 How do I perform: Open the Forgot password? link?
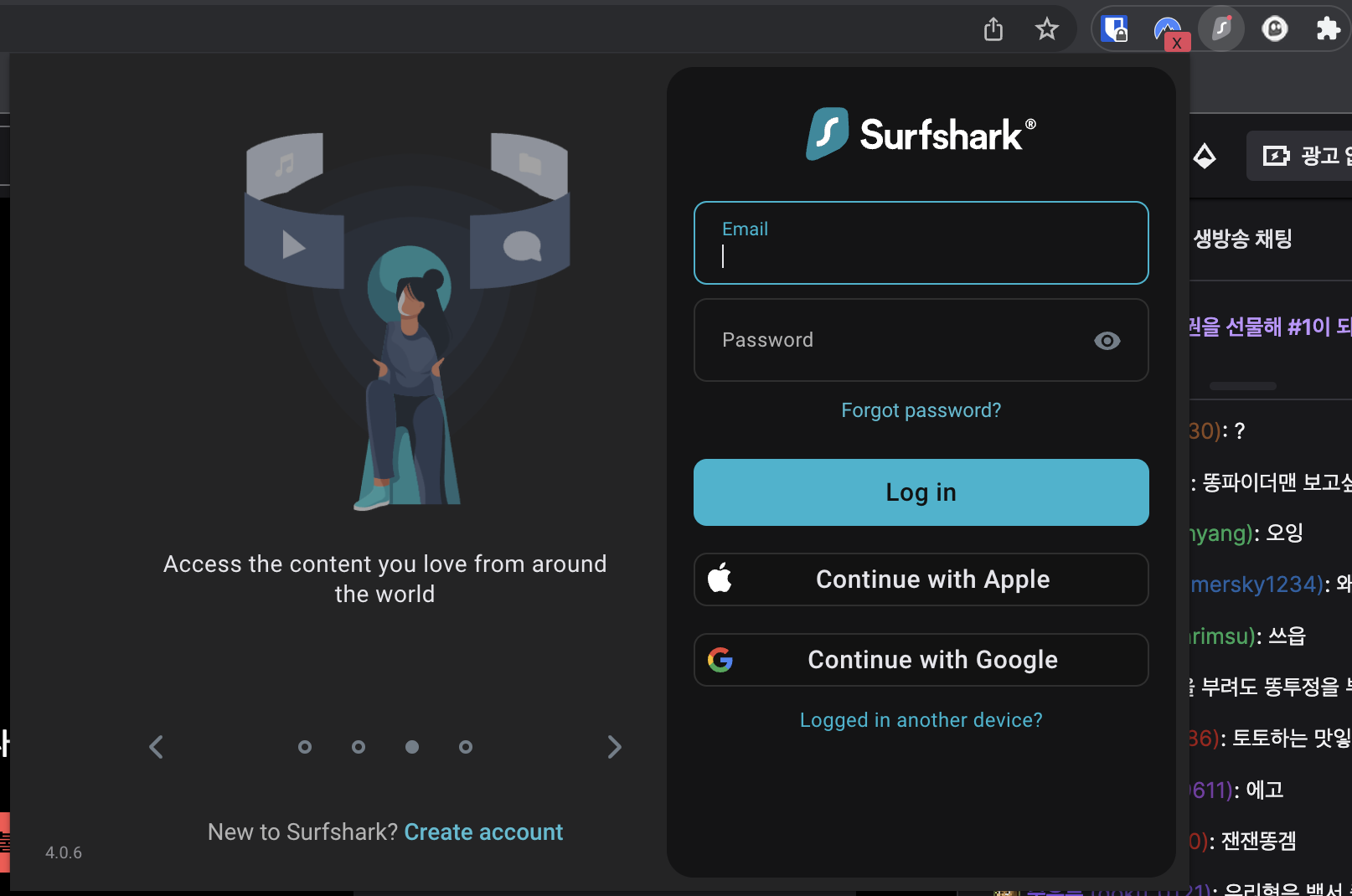(x=921, y=410)
